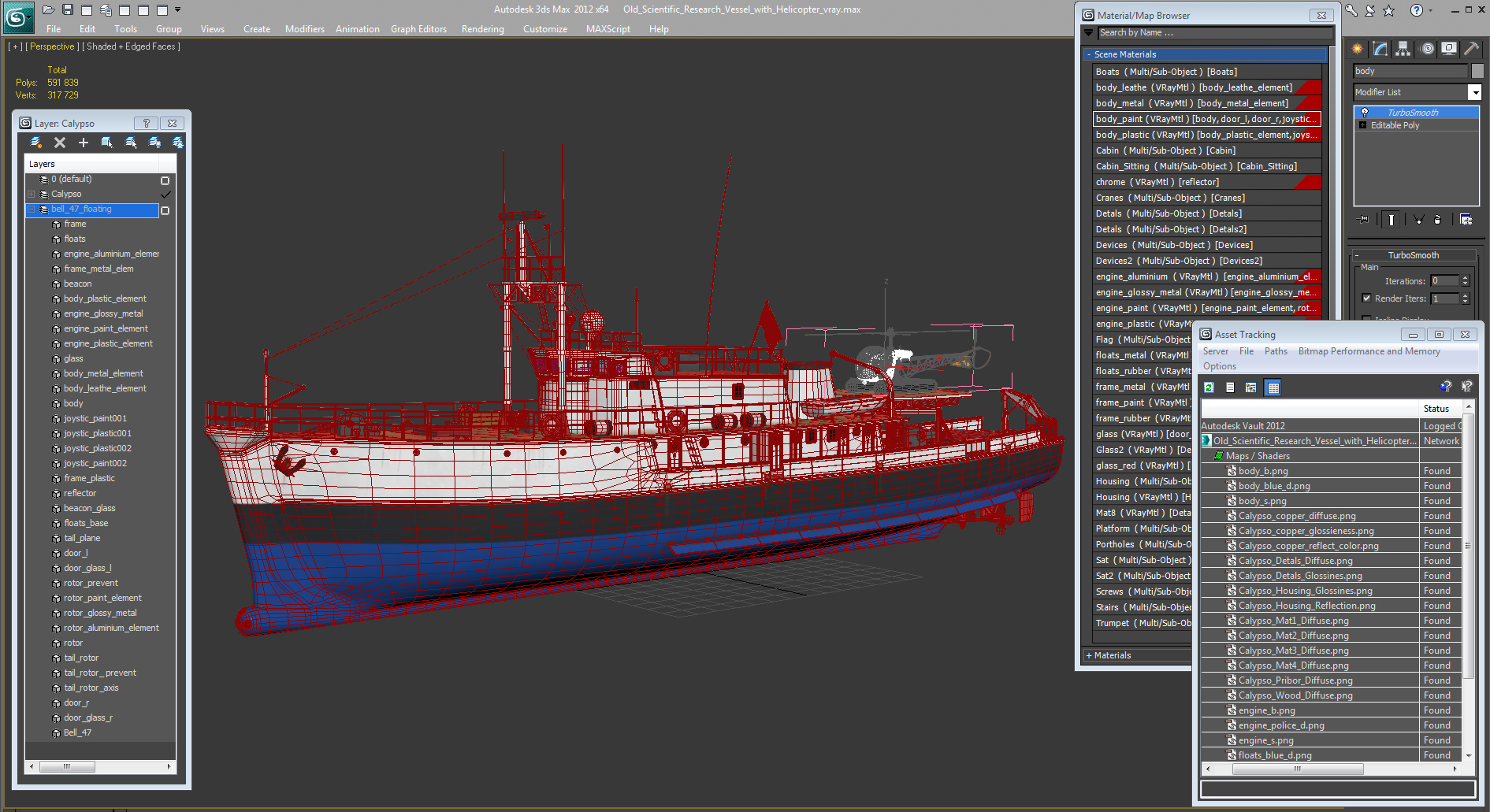Viewport: 1490px width, 812px height.
Task: Click Add Selected Objects plus icon in Layer dialog
Action: click(84, 143)
